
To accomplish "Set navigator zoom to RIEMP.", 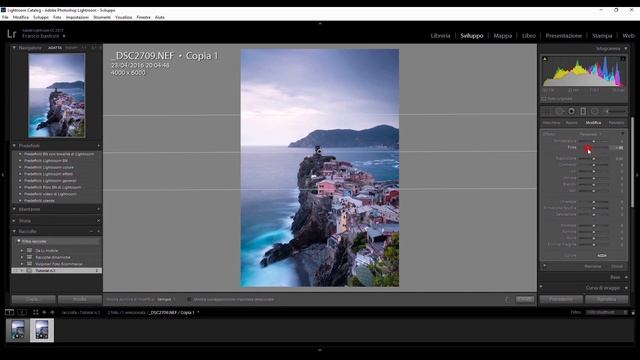I will pos(71,48).
